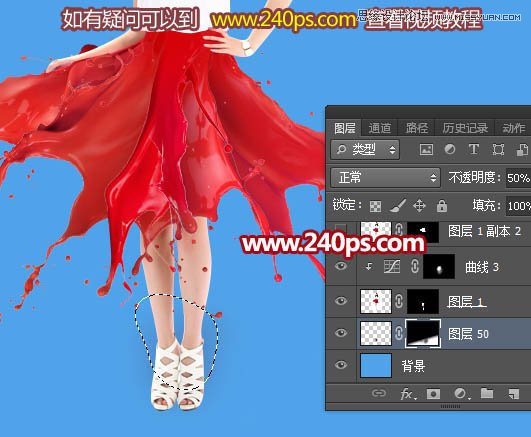Lock layer position move icon
This screenshot has width=531, height=437.
419,206
